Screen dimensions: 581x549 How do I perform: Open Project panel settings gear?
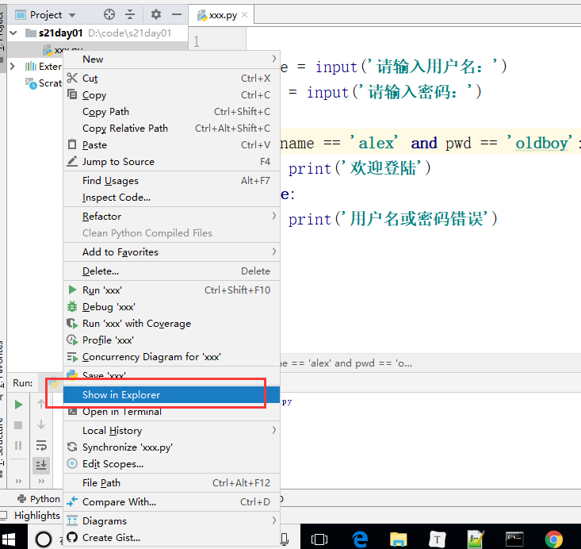click(x=156, y=15)
